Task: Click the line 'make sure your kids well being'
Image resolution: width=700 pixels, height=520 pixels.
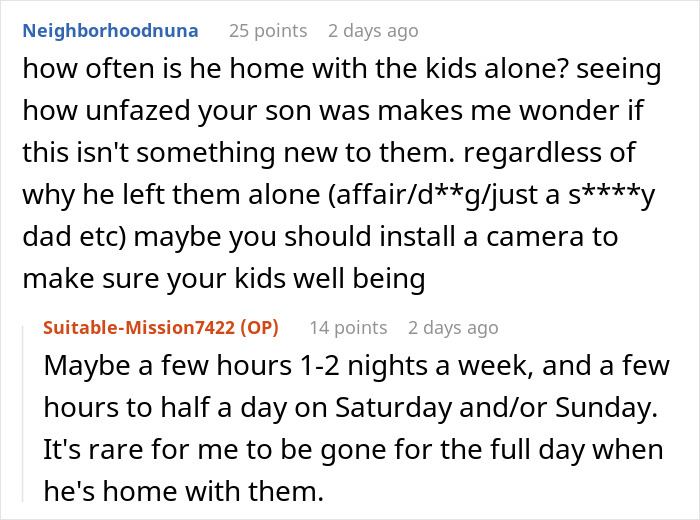Action: pos(224,279)
